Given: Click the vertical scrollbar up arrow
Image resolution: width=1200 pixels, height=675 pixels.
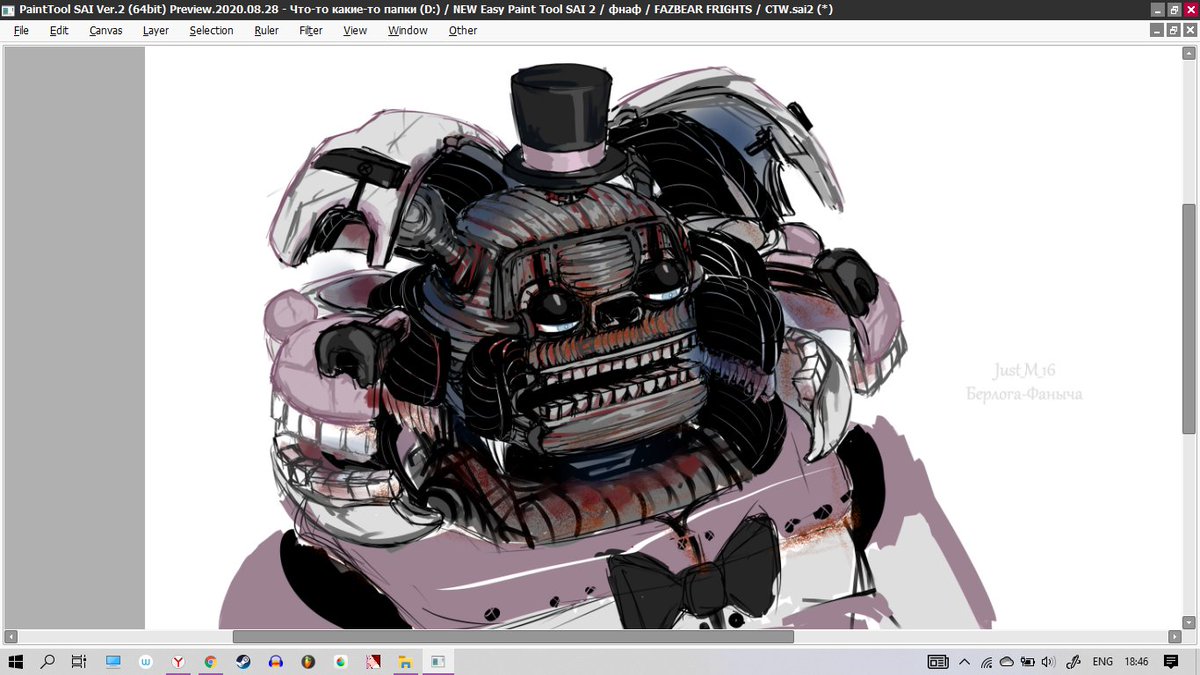Looking at the screenshot, I should pos(1188,54).
